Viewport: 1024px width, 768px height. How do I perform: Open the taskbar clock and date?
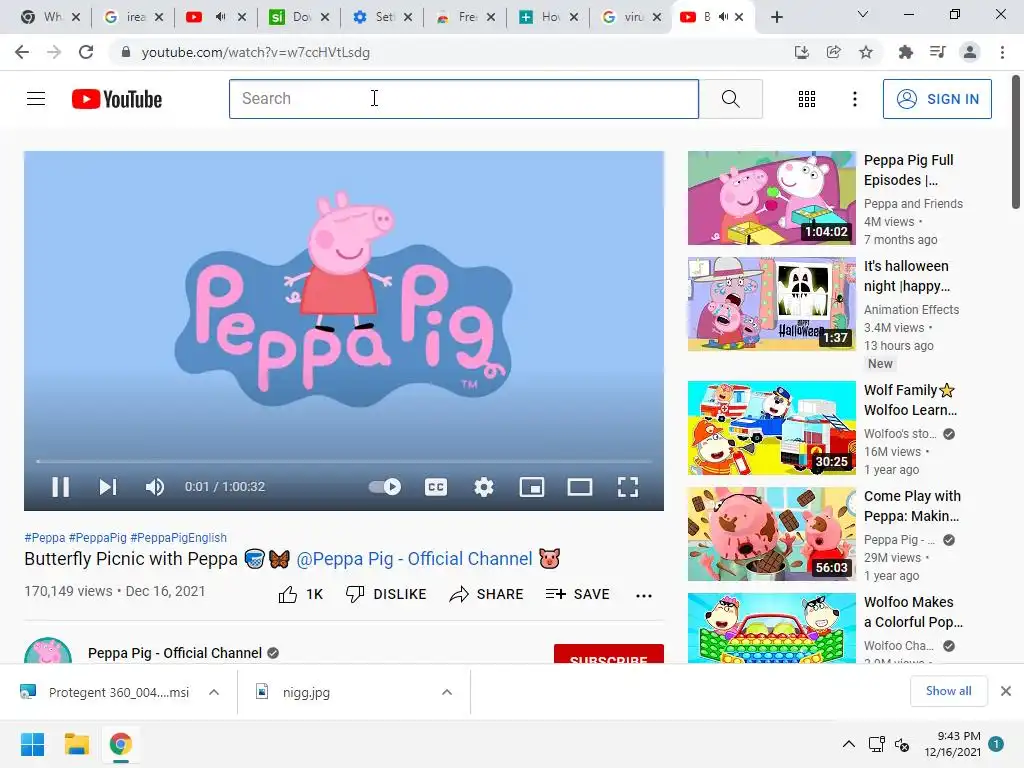click(952, 744)
